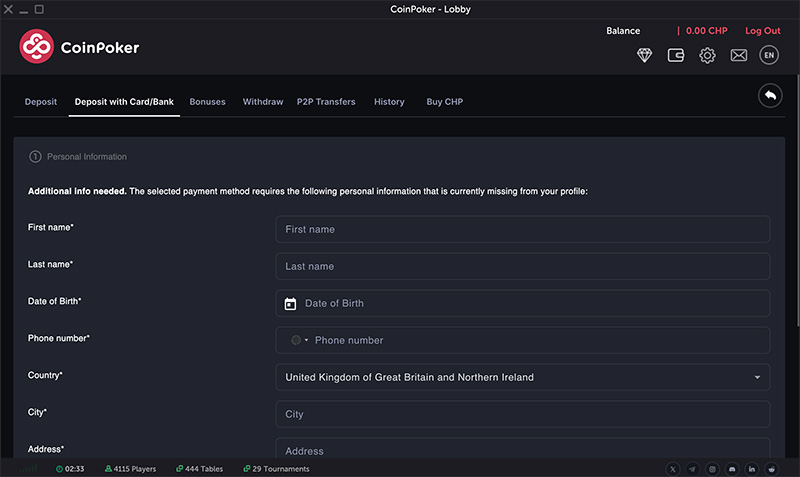Open messages via the envelope icon
This screenshot has height=477, width=800.
click(738, 56)
